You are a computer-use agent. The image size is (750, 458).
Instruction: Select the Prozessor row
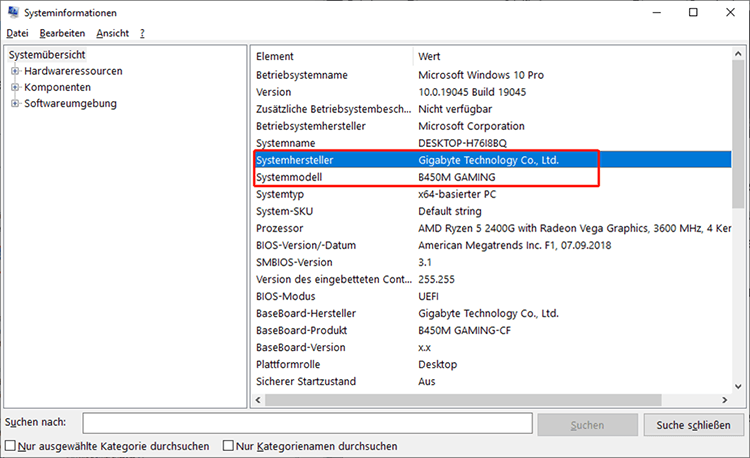492,228
